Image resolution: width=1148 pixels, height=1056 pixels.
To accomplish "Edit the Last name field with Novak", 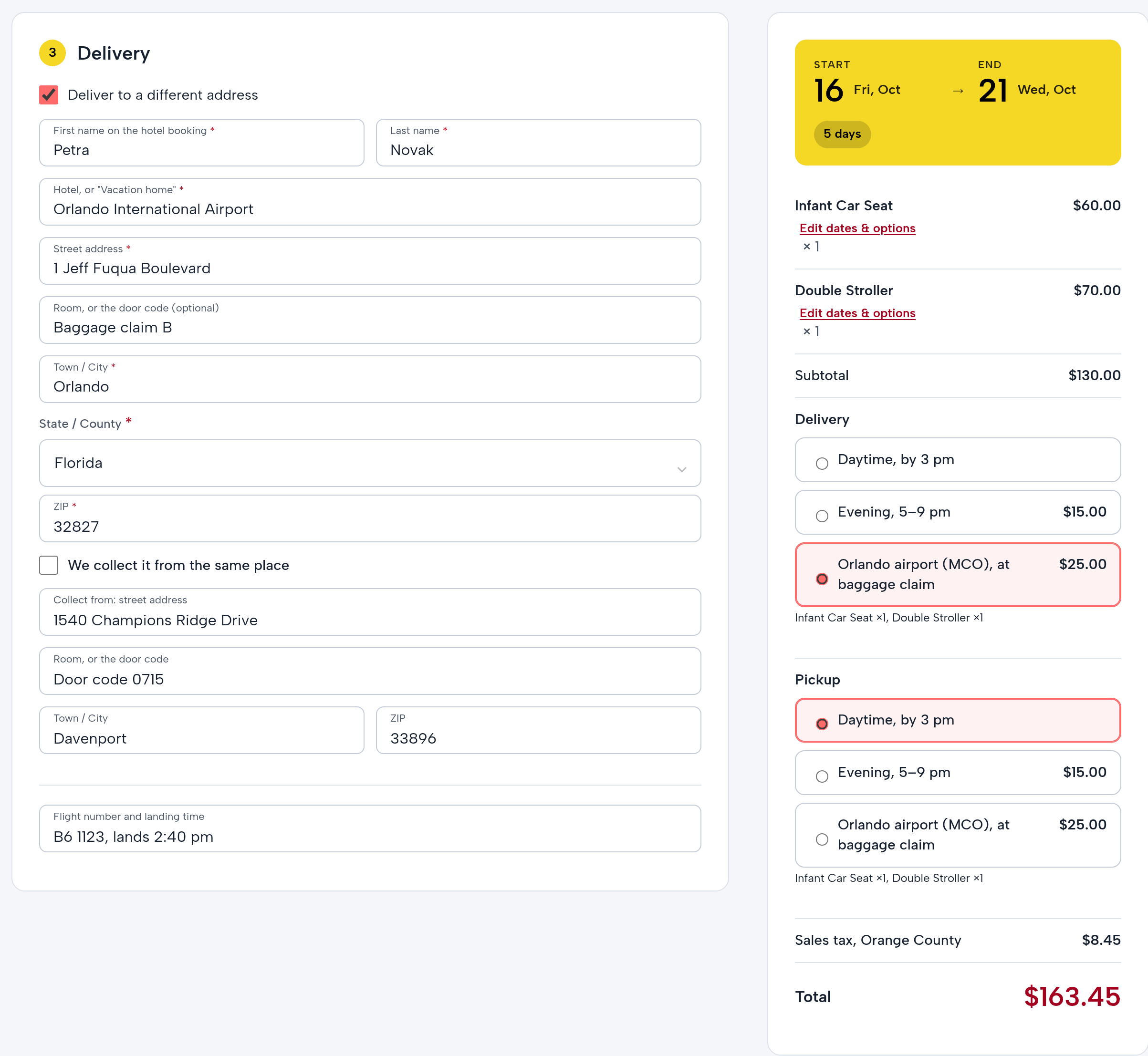I will point(538,143).
